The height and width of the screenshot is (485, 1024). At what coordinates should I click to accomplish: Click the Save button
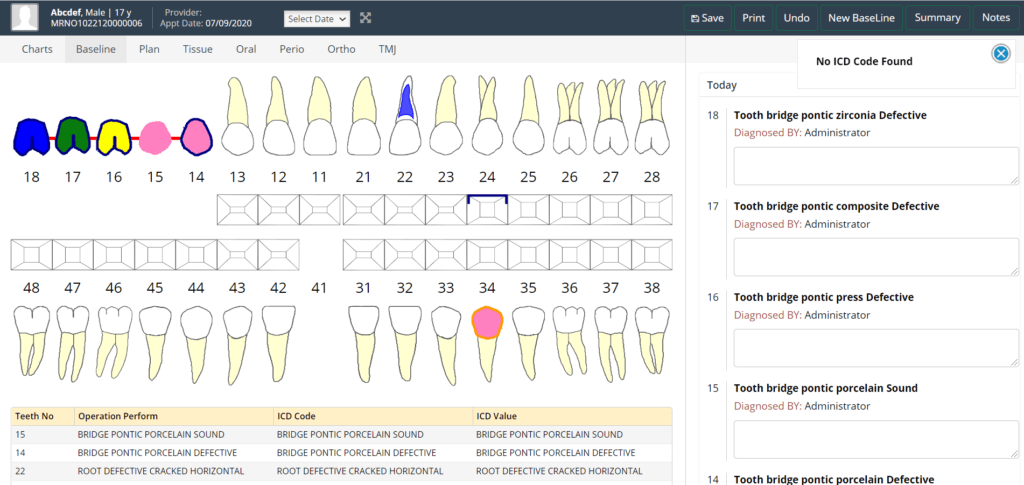706,18
